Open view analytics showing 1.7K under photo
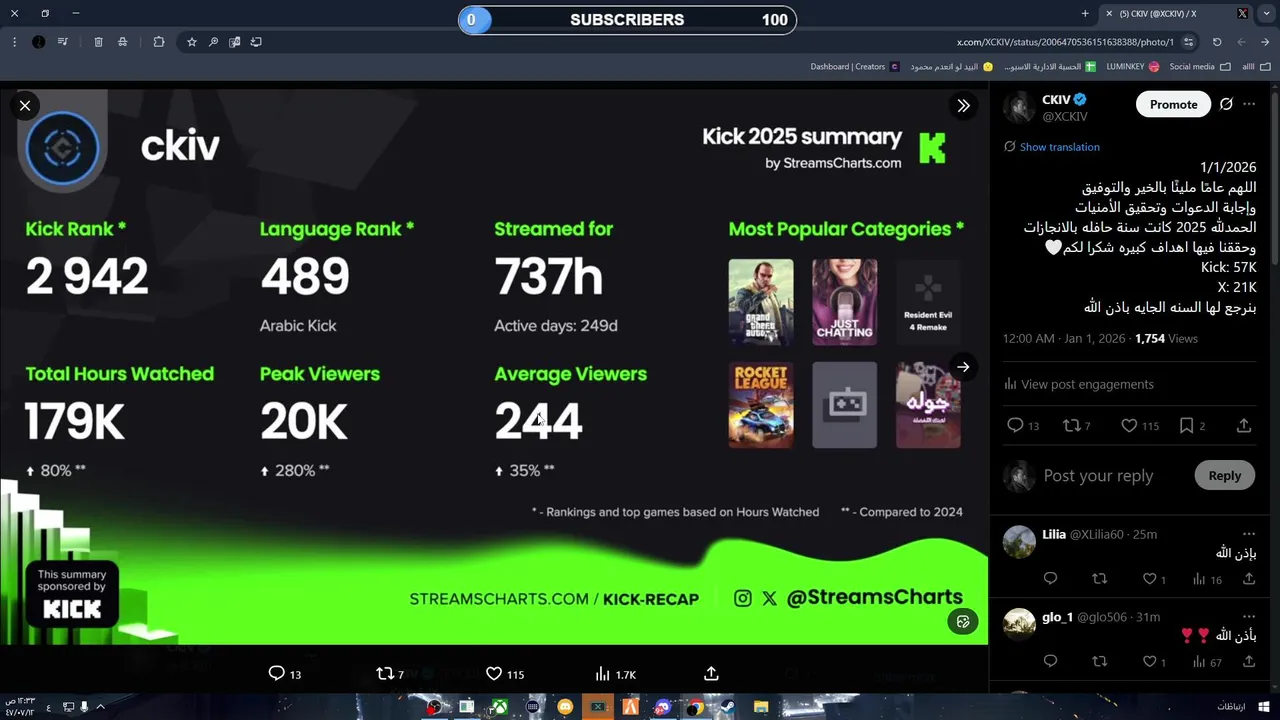Image resolution: width=1280 pixels, height=720 pixels. click(615, 674)
